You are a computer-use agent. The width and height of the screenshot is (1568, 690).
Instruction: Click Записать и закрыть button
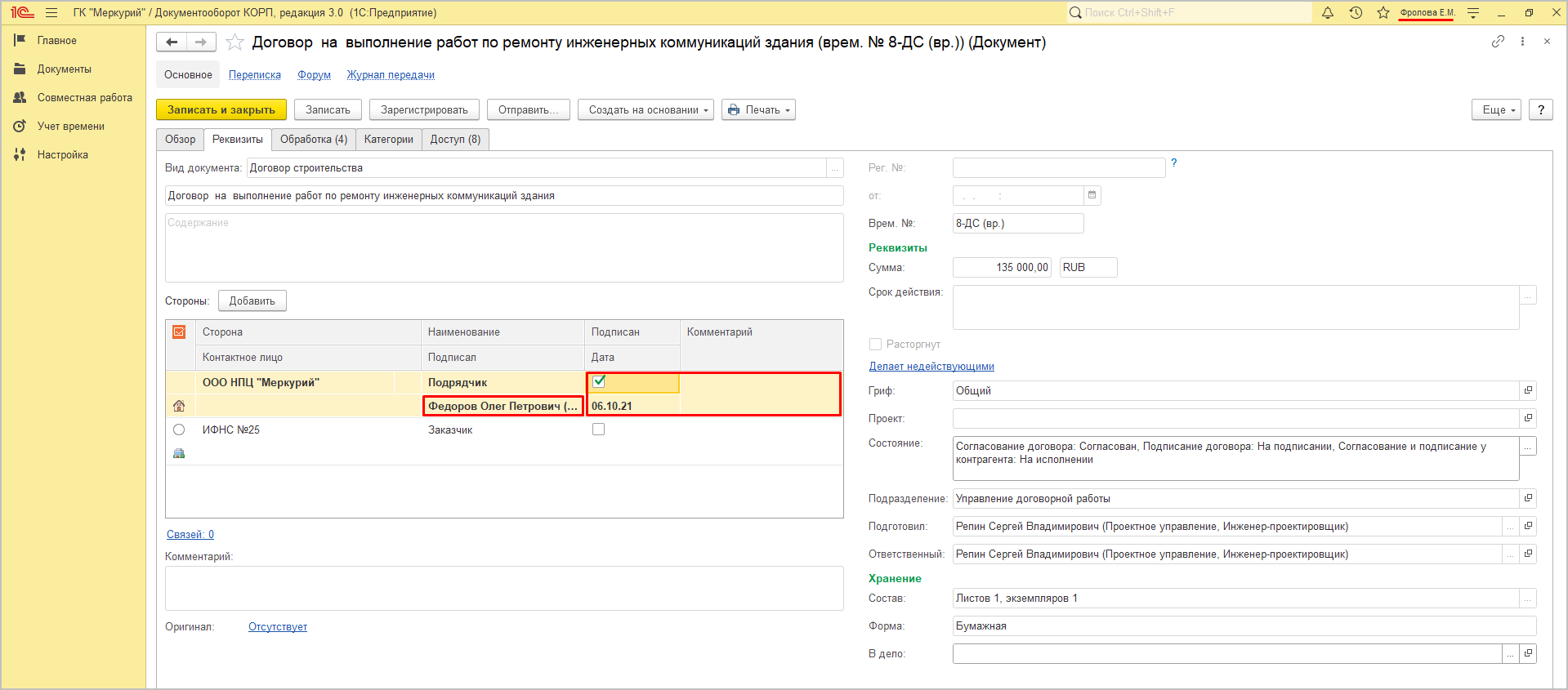[x=221, y=110]
